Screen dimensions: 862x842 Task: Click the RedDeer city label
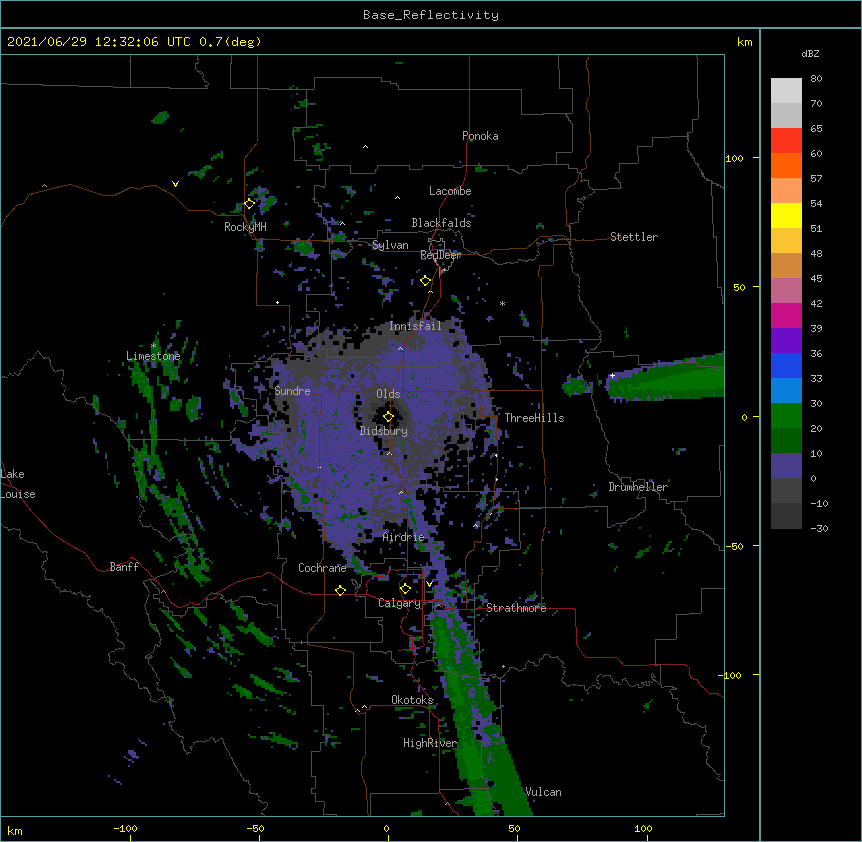click(441, 255)
